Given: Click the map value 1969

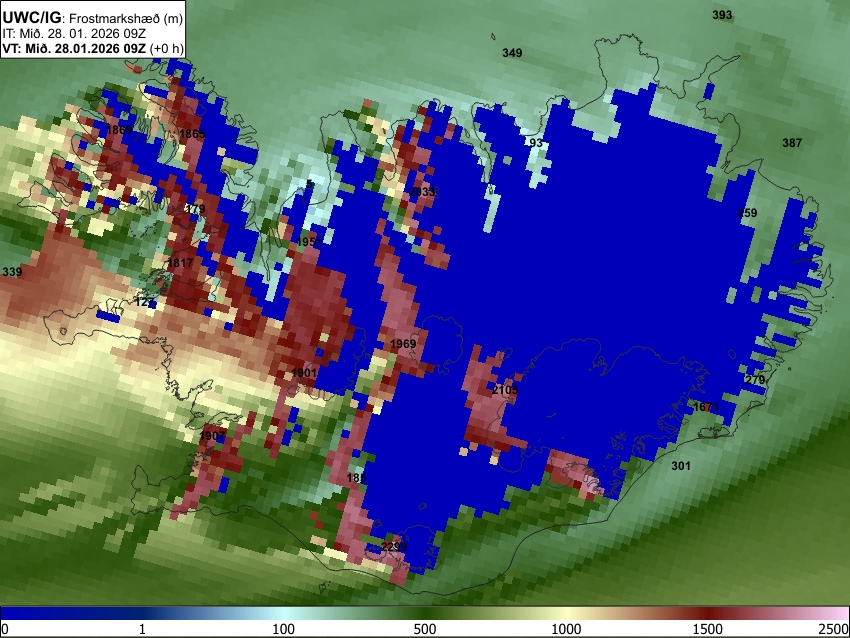Looking at the screenshot, I should [403, 344].
